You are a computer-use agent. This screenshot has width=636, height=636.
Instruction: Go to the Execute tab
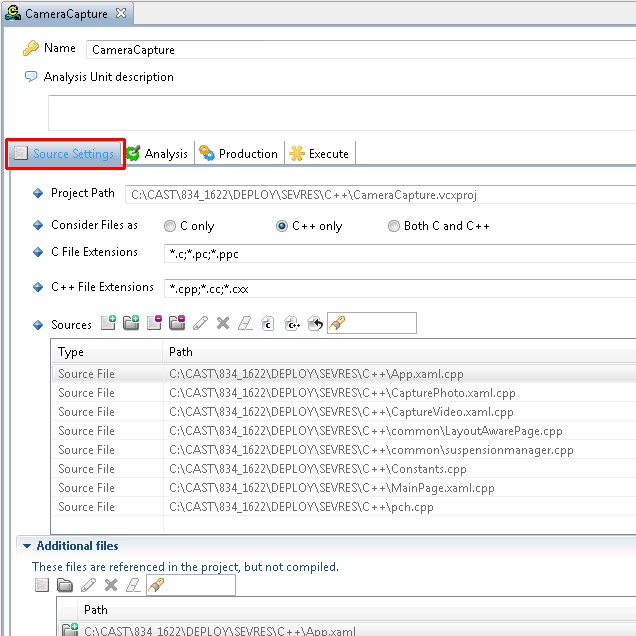319,154
